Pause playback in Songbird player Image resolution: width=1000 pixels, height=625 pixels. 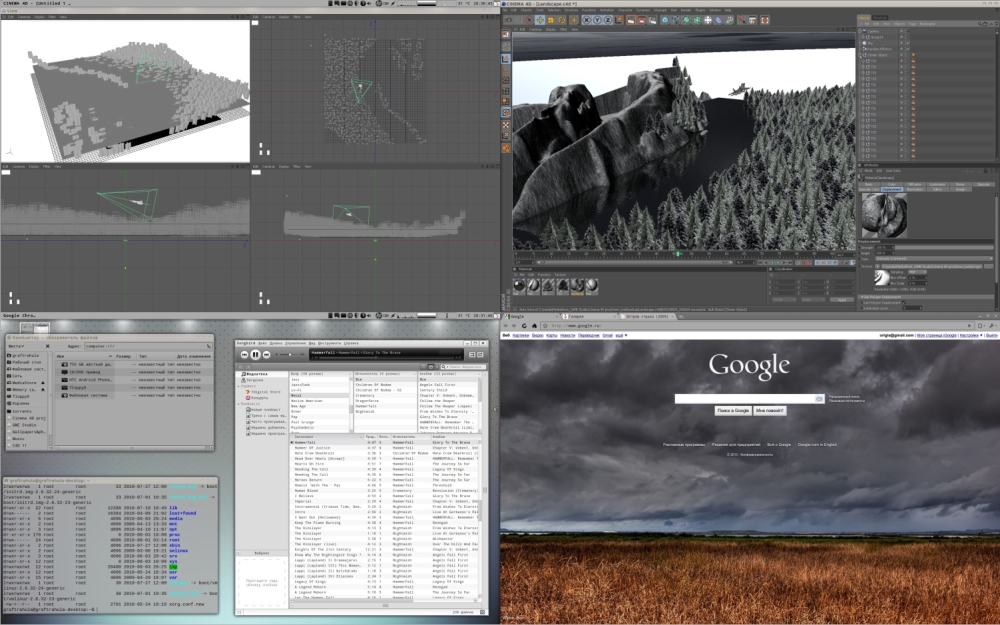(x=255, y=354)
